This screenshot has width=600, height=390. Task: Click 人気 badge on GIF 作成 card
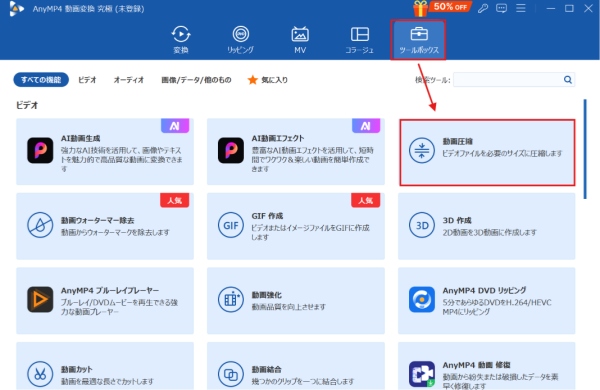[x=365, y=200]
